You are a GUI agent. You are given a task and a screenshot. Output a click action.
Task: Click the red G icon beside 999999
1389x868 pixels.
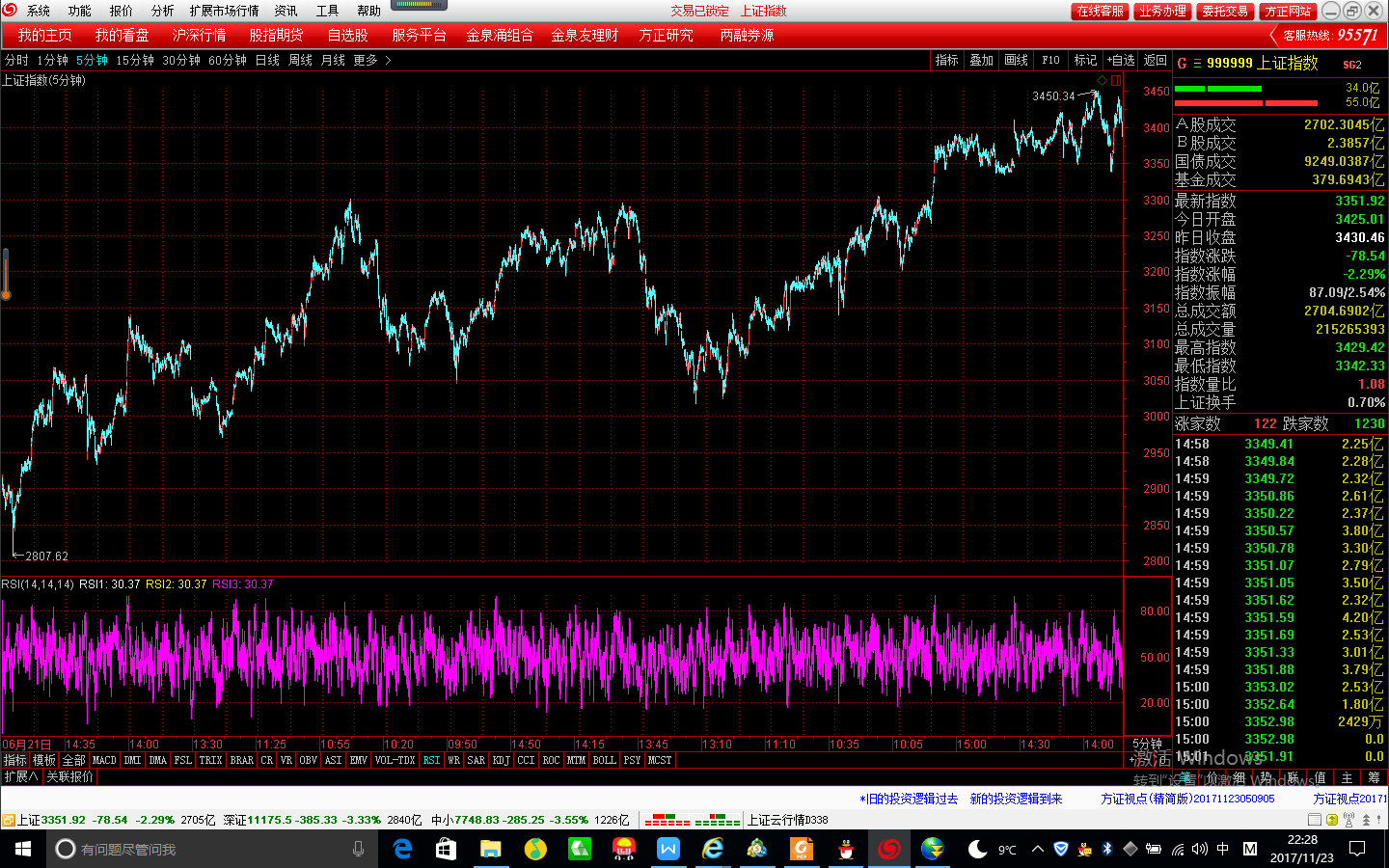pos(1182,63)
